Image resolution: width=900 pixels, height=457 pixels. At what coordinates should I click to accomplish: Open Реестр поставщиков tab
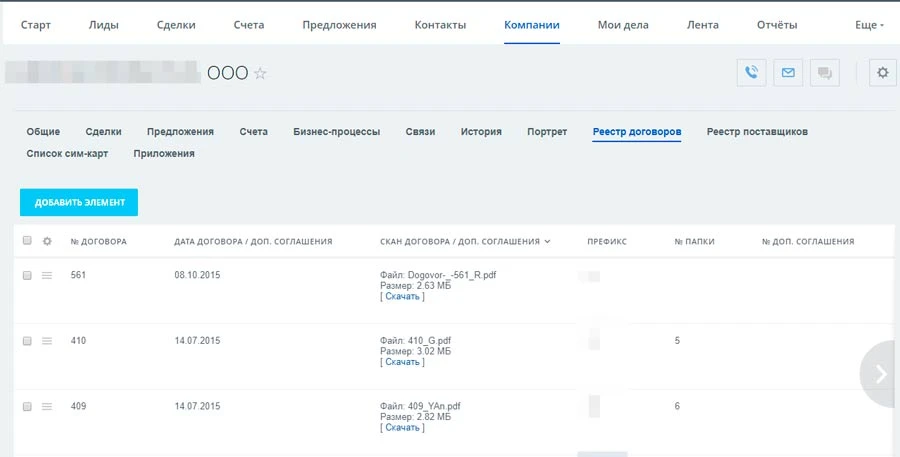pyautogui.click(x=757, y=132)
